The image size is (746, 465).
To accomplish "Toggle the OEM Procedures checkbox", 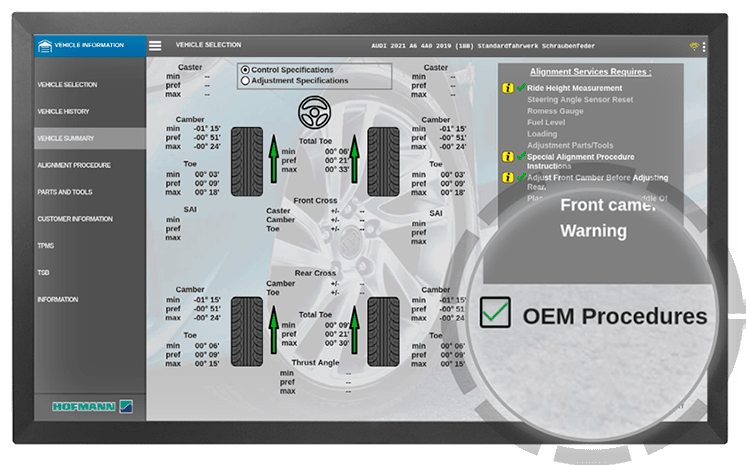I will [x=495, y=312].
